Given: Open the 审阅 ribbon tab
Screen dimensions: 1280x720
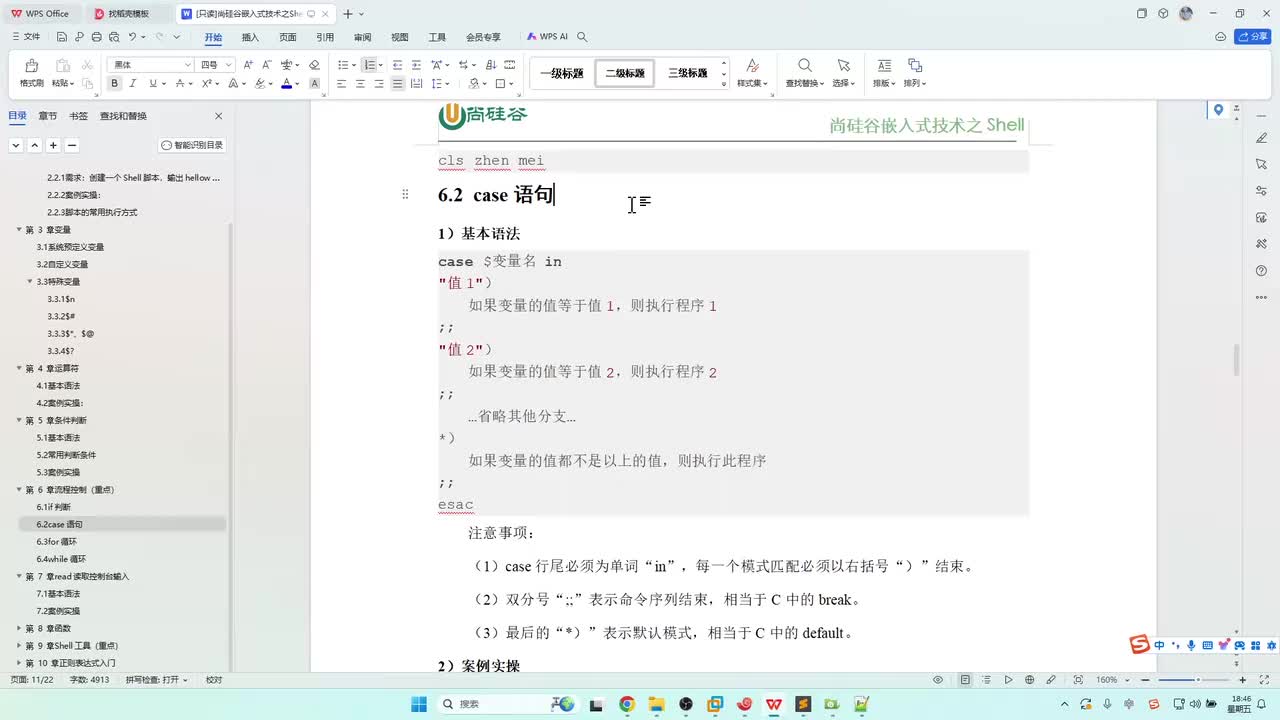Looking at the screenshot, I should coord(362,37).
